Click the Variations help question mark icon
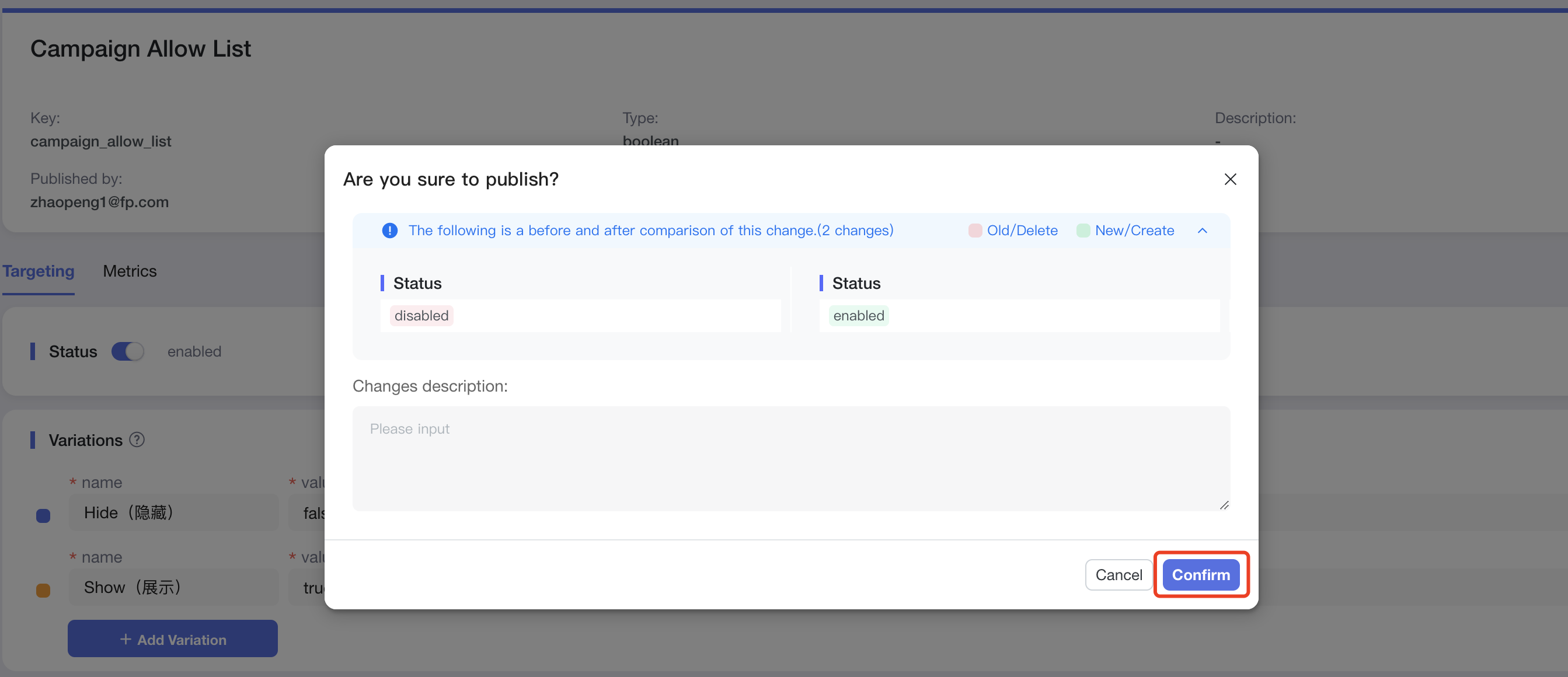 [x=137, y=439]
